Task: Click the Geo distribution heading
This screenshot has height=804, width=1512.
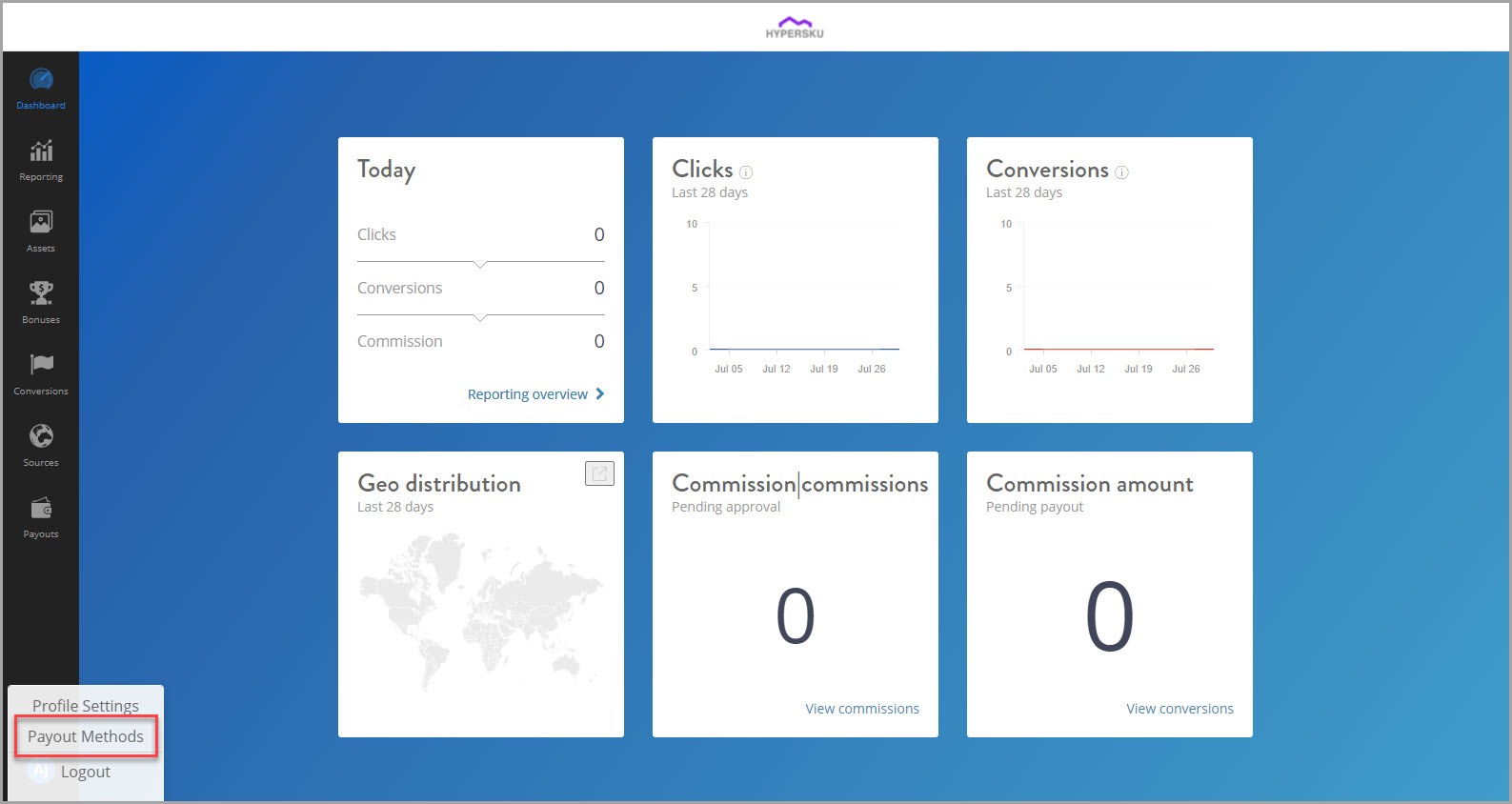Action: pos(439,484)
